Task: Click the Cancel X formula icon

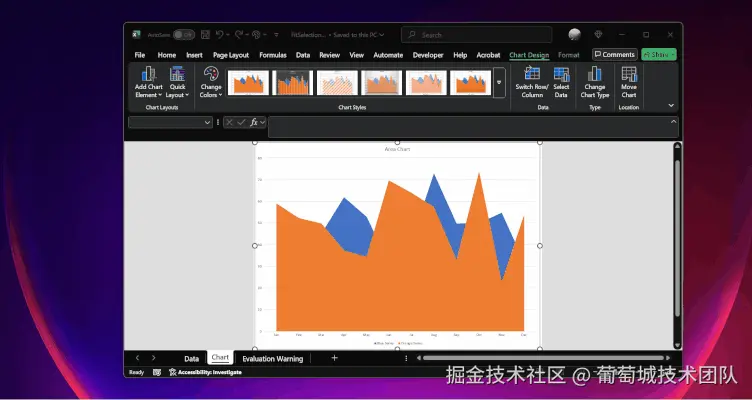Action: pos(229,122)
